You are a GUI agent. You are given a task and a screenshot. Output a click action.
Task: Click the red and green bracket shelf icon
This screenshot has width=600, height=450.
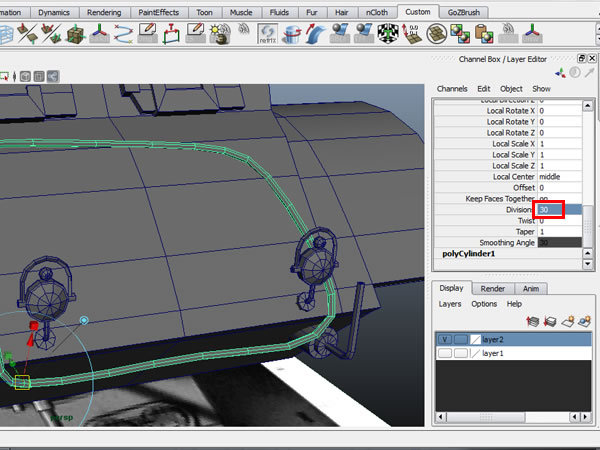pyautogui.click(x=171, y=34)
